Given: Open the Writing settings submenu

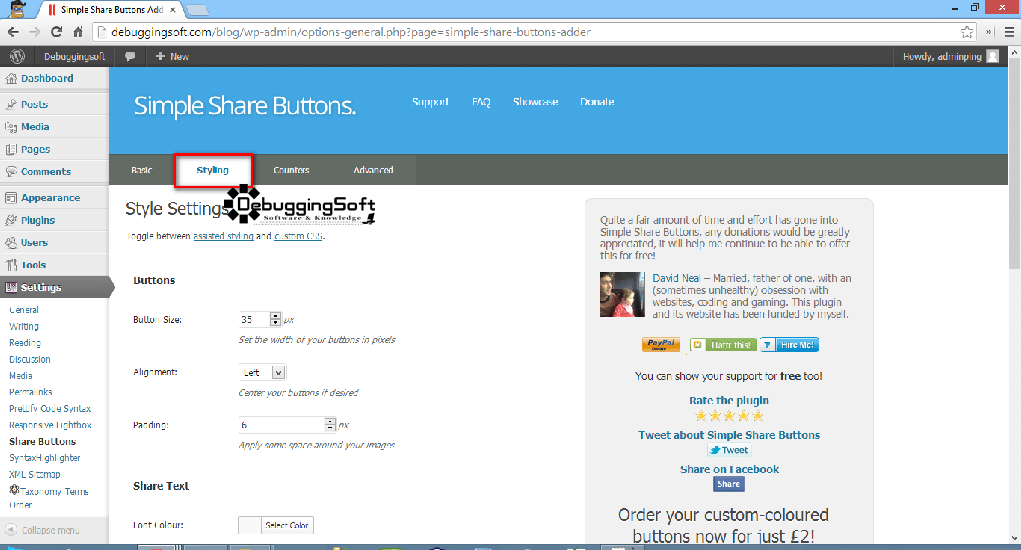Looking at the screenshot, I should [24, 326].
